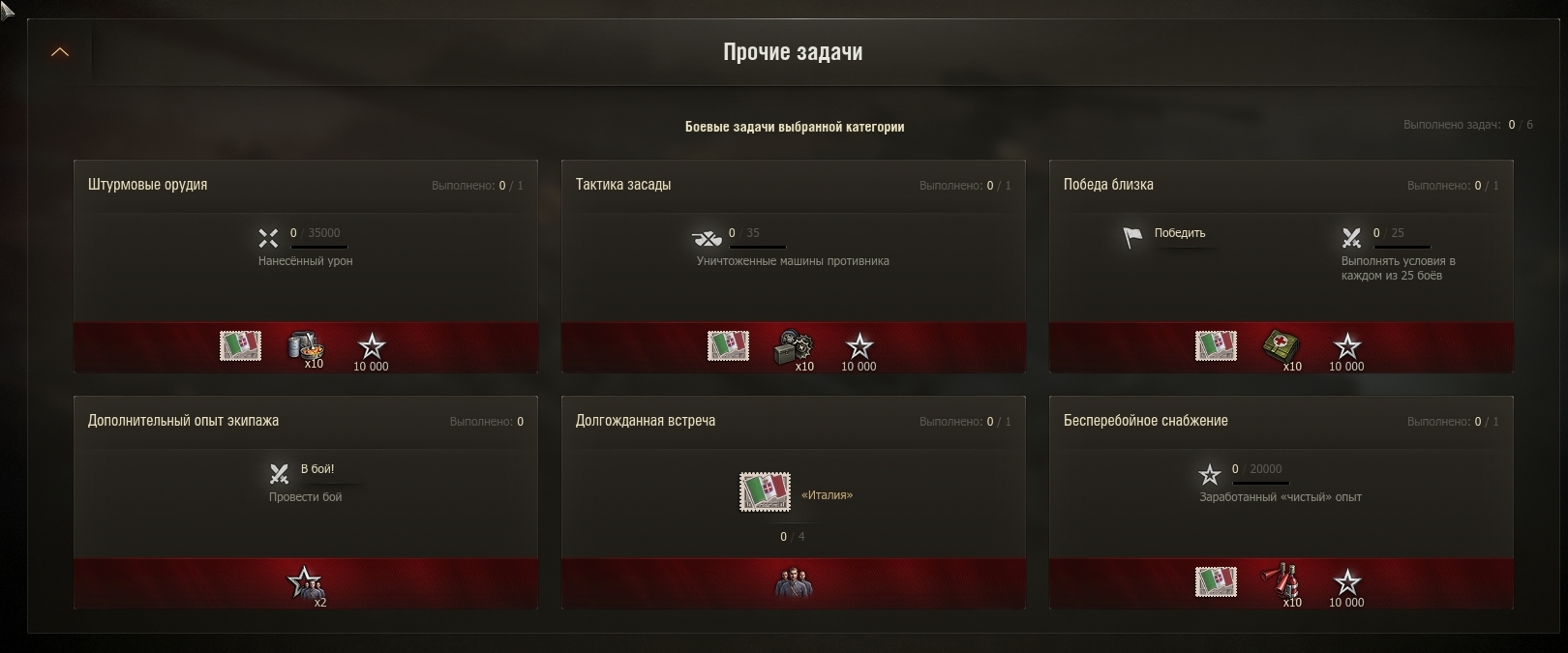Click the food ration consumable reward x10

[x=306, y=345]
